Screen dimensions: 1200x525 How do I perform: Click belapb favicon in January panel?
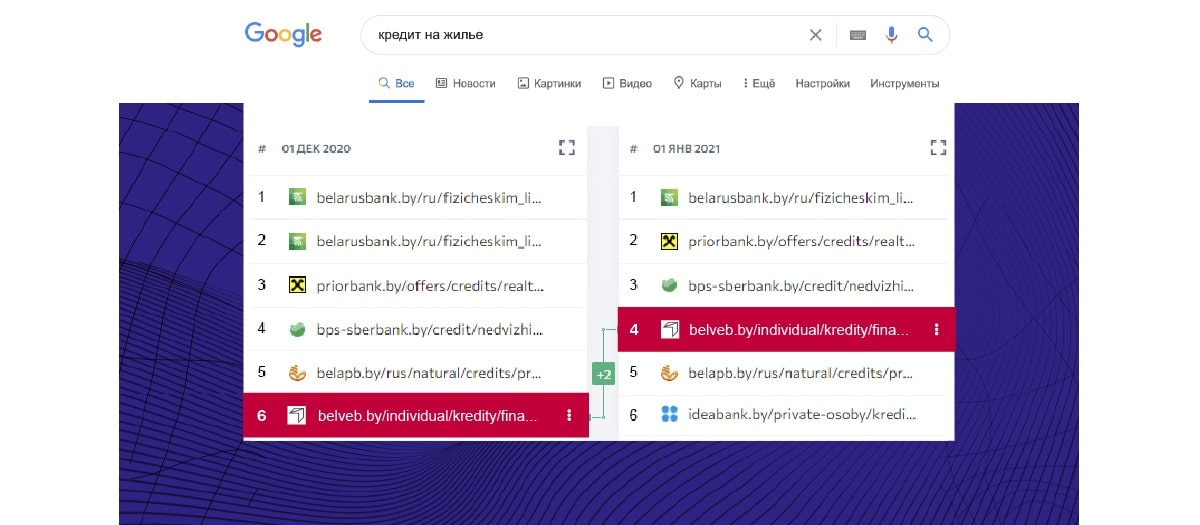coord(669,373)
